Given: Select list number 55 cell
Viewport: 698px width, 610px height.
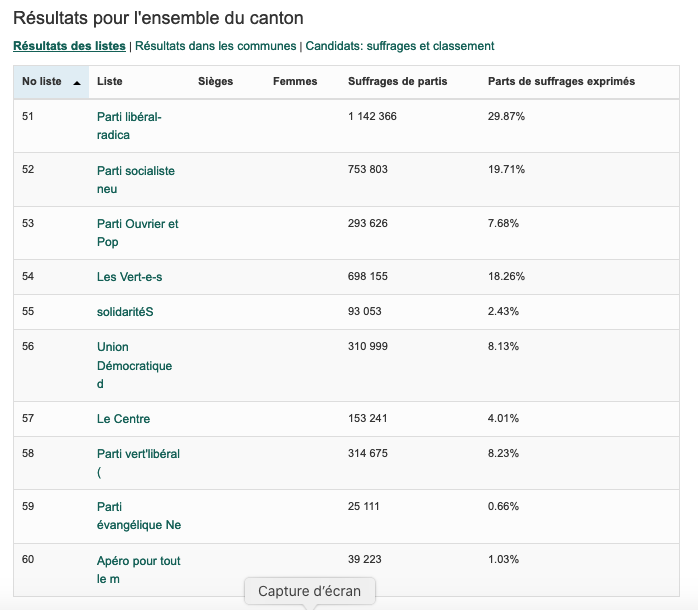Looking at the screenshot, I should click(28, 311).
